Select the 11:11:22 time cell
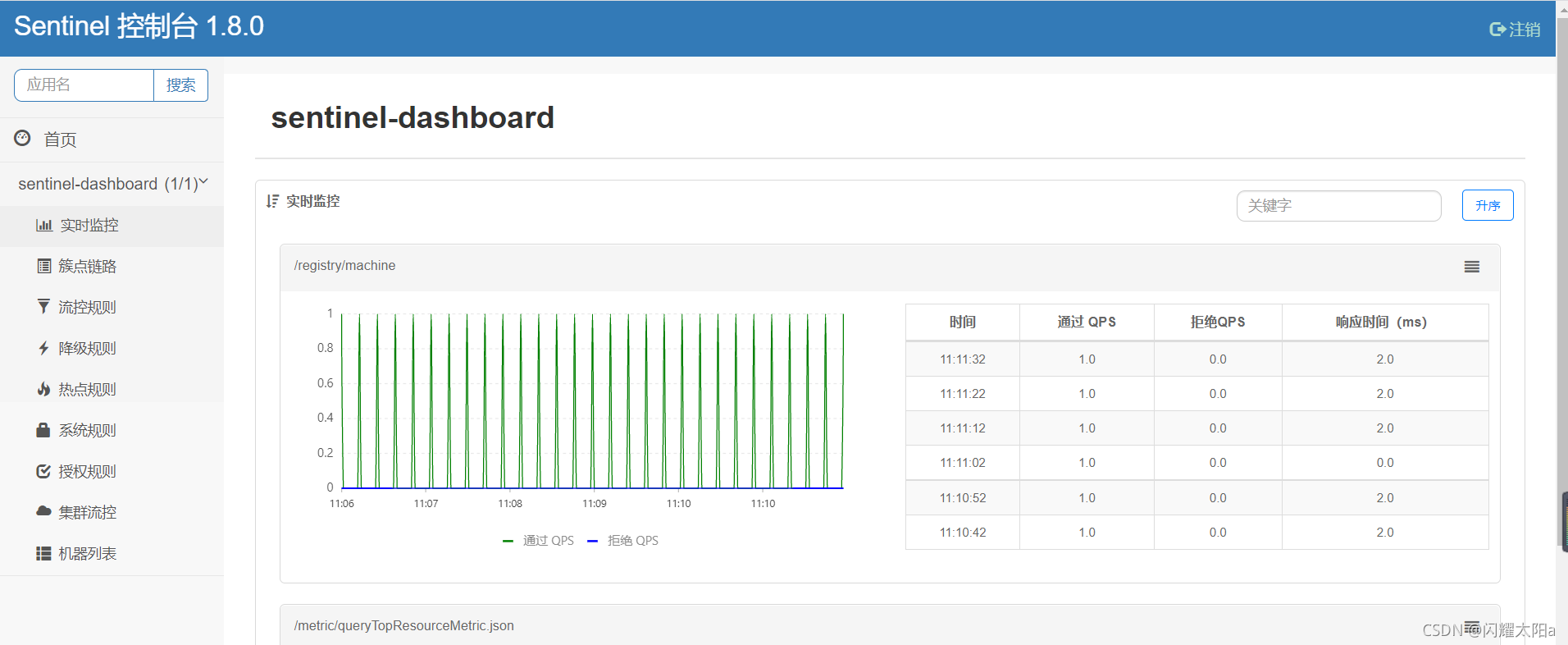Viewport: 1568px width, 645px height. [x=963, y=394]
